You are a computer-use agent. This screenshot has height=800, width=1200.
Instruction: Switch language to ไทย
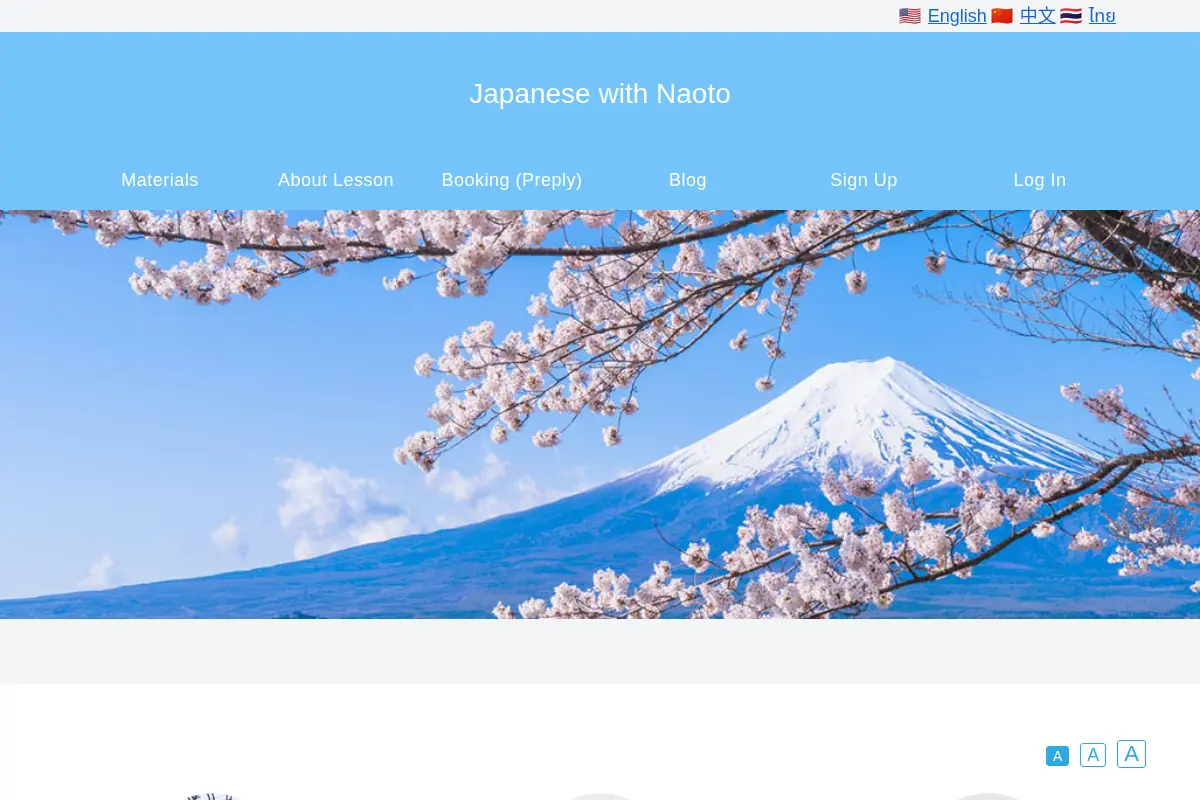click(1102, 16)
